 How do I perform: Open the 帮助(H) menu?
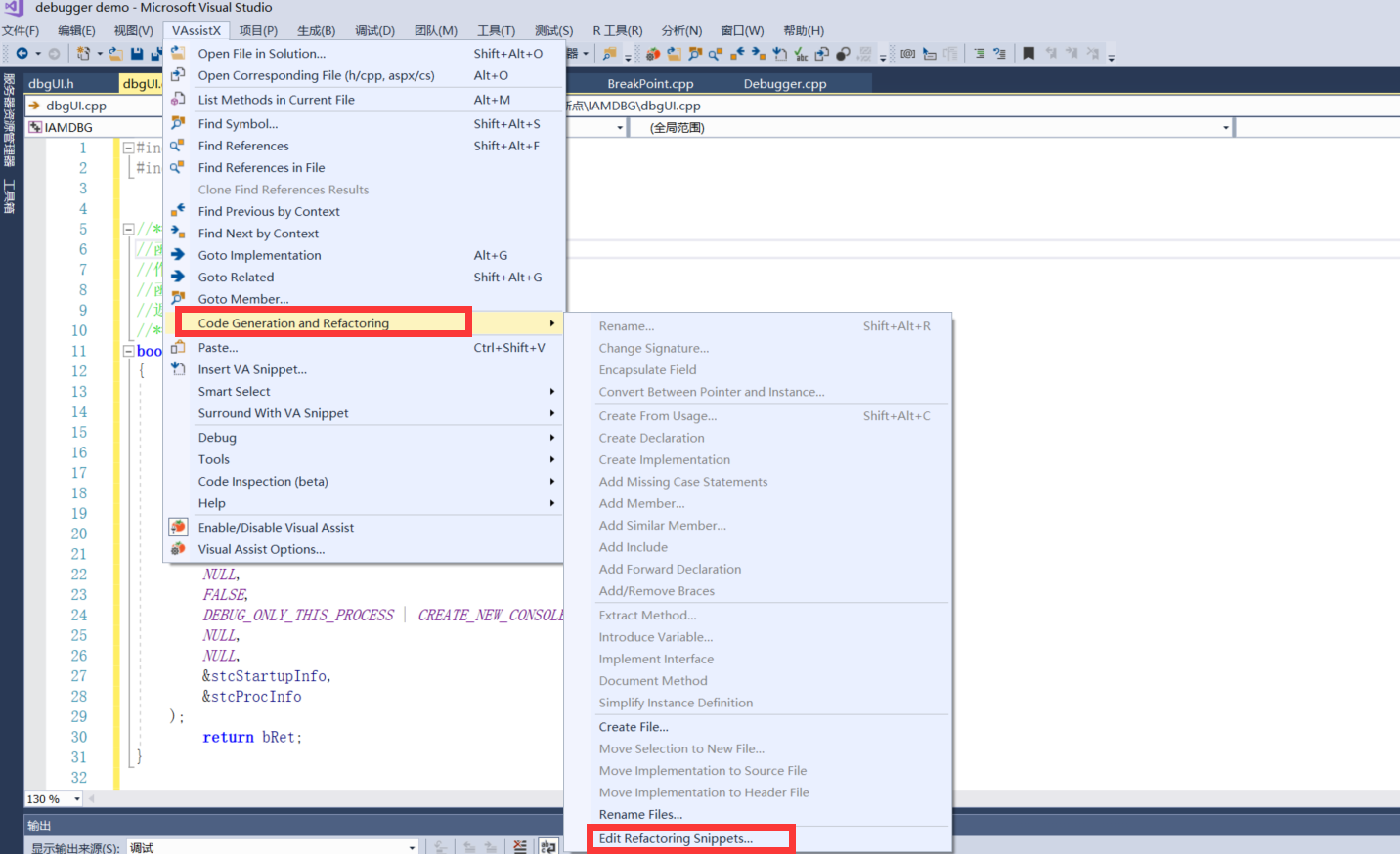point(804,30)
